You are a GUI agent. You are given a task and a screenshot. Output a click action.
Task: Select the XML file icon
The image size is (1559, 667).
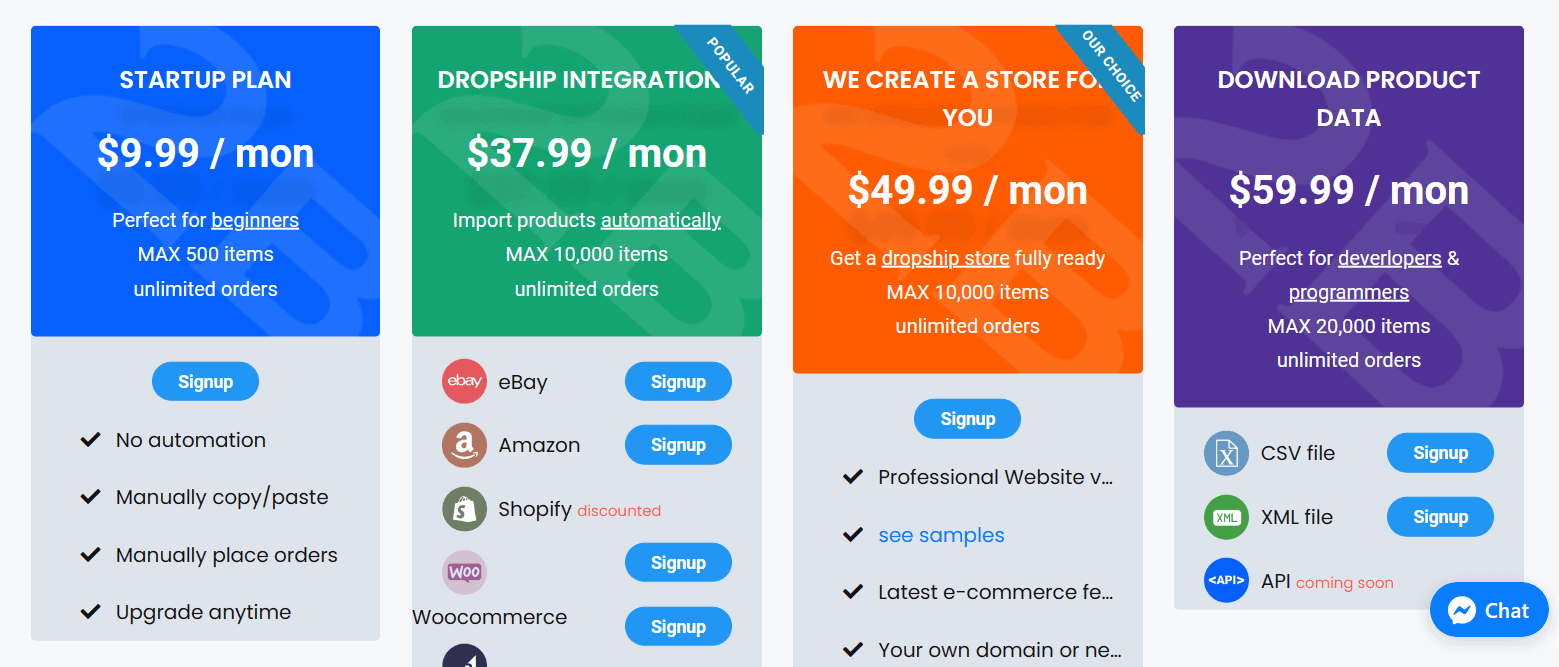1226,516
